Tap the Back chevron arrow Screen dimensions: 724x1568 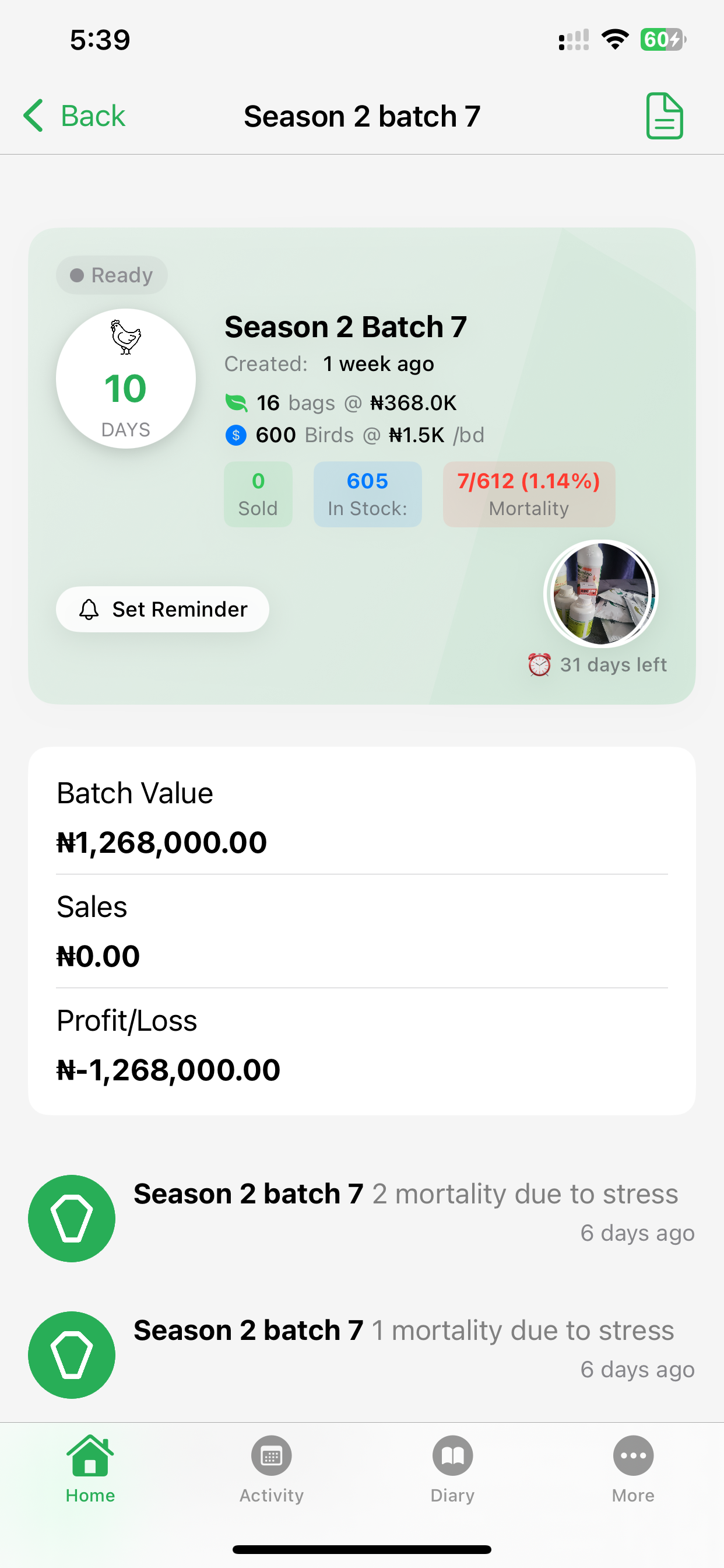coord(34,116)
